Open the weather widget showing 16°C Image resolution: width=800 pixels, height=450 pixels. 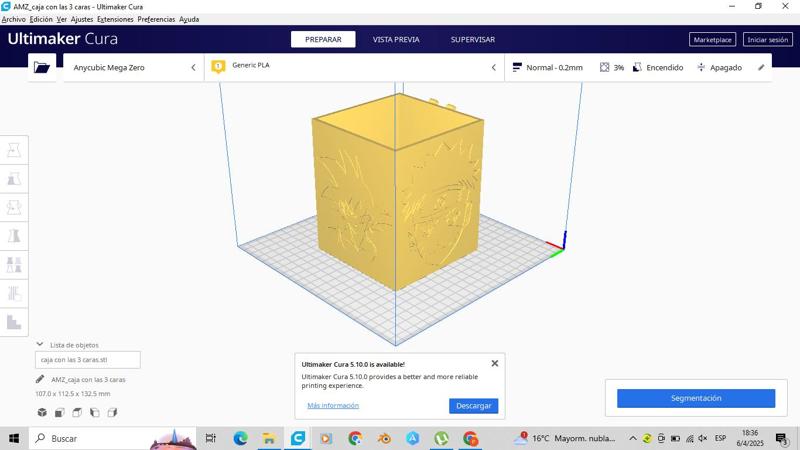tap(565, 438)
